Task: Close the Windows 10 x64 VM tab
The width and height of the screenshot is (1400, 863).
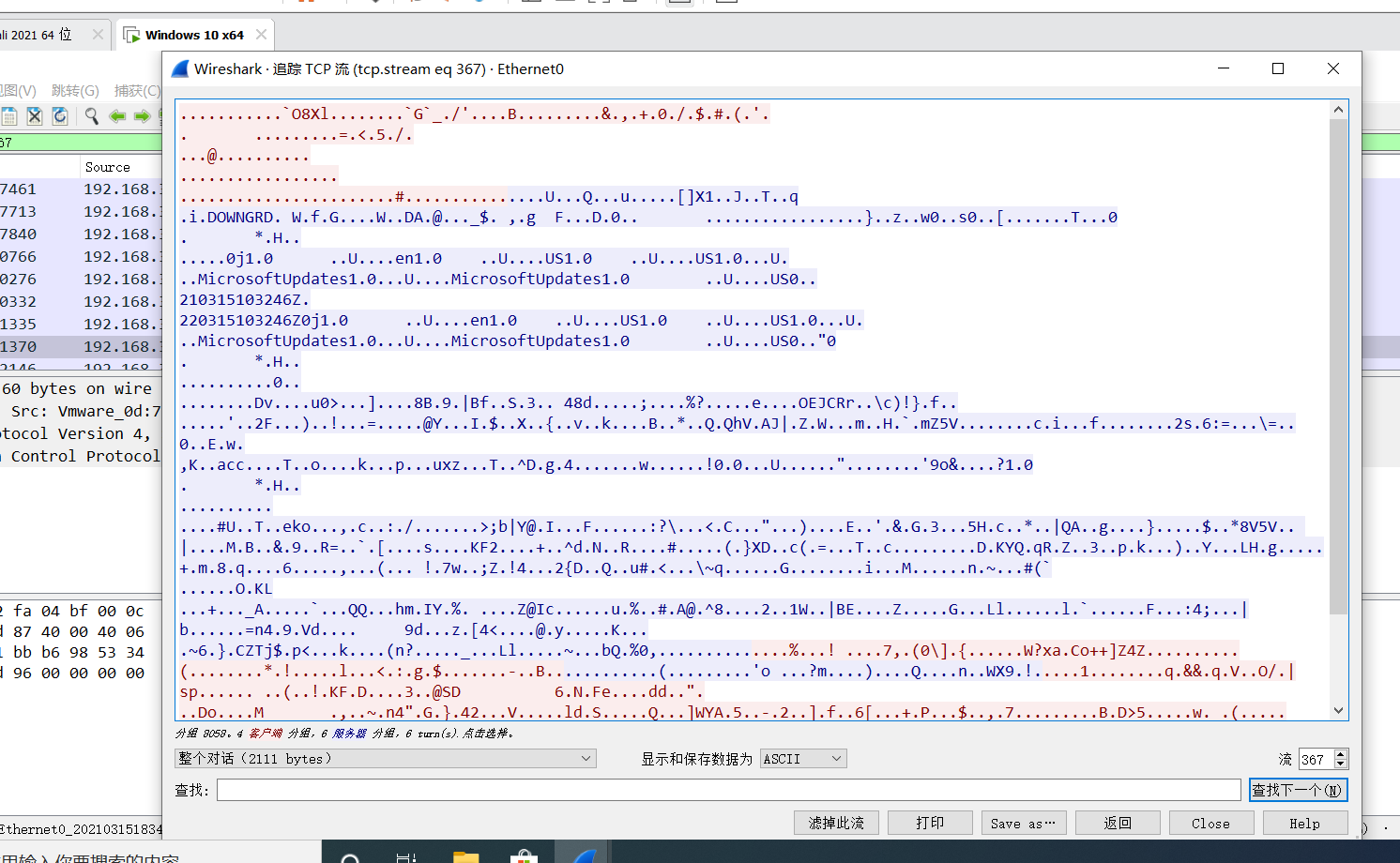Action: pyautogui.click(x=261, y=35)
